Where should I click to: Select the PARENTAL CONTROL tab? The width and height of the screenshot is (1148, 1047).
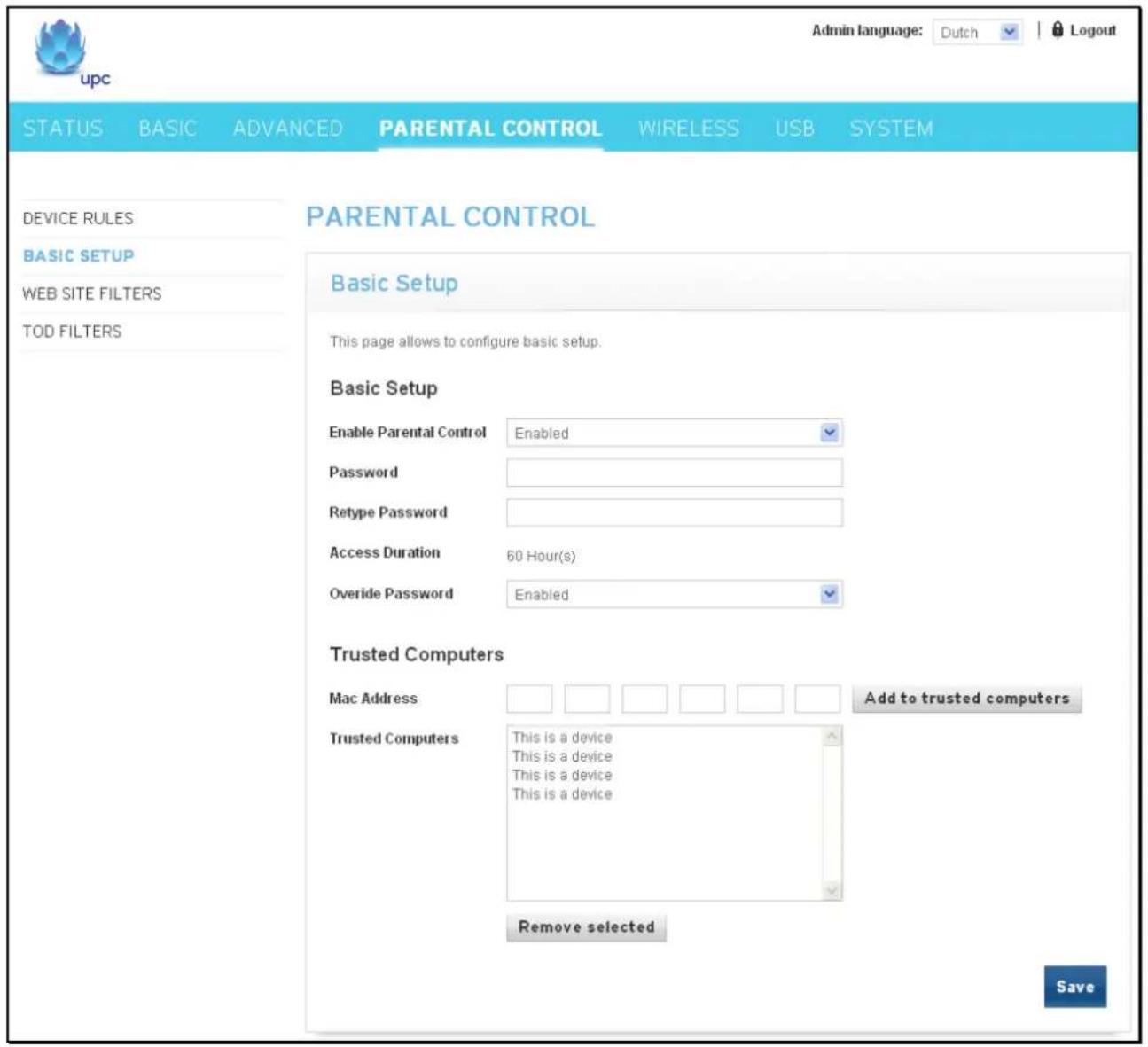[x=491, y=128]
